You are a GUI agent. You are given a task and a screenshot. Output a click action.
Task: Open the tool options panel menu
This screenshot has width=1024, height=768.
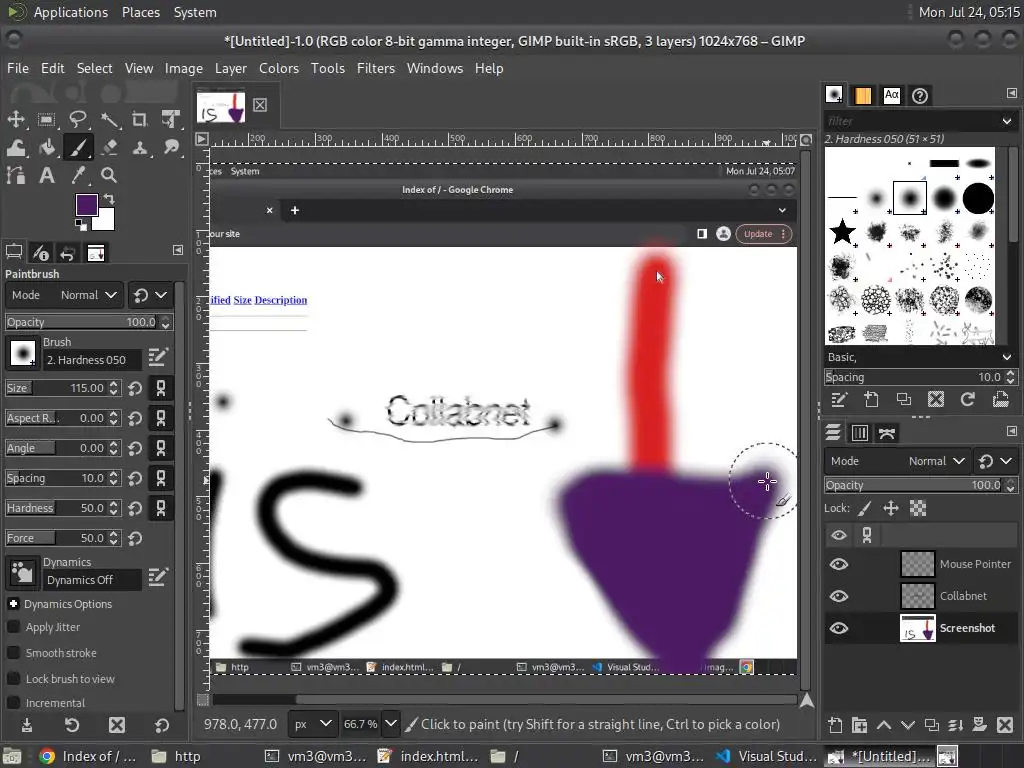coord(178,250)
